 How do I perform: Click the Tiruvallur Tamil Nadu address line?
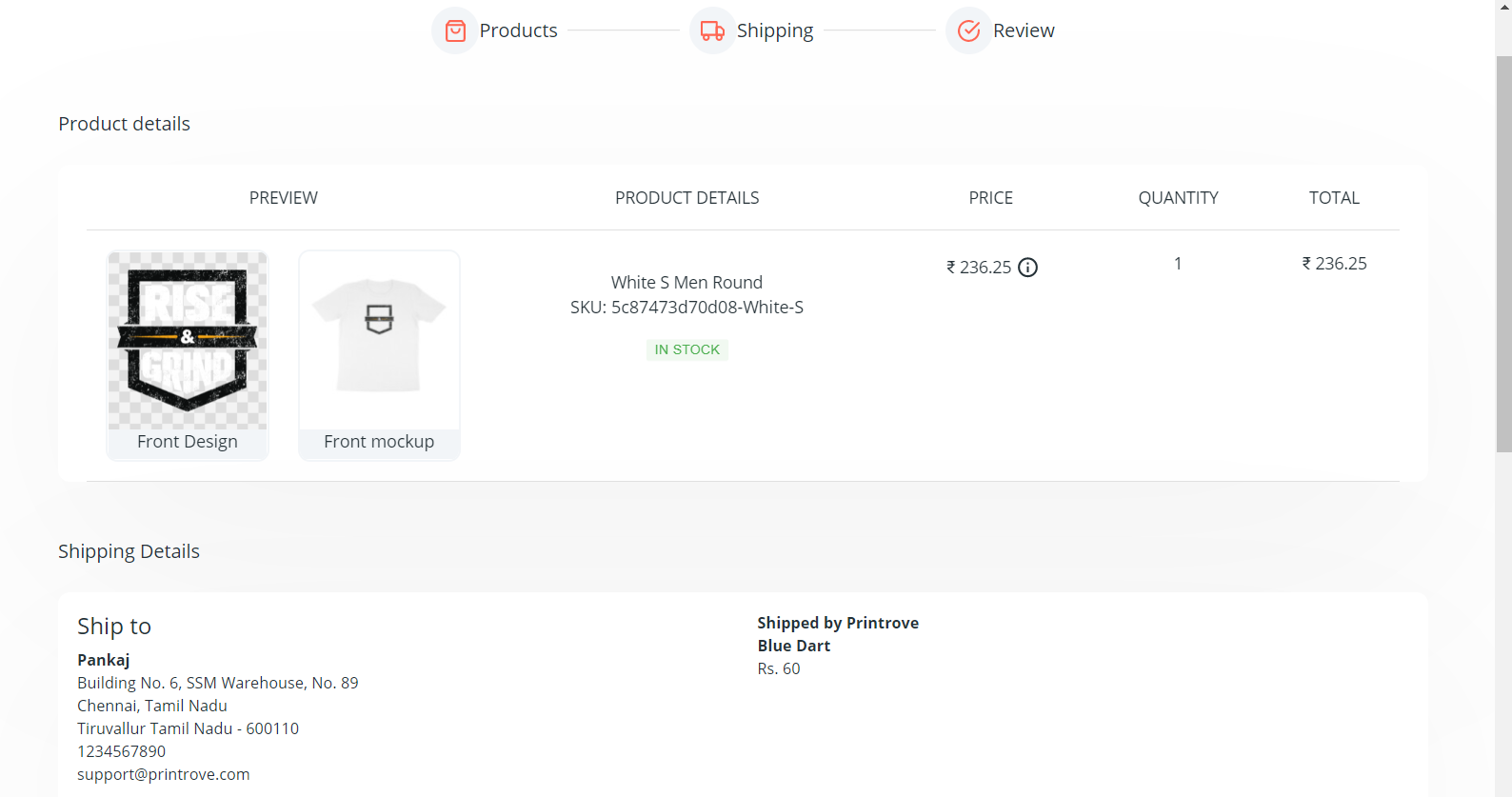[x=188, y=728]
